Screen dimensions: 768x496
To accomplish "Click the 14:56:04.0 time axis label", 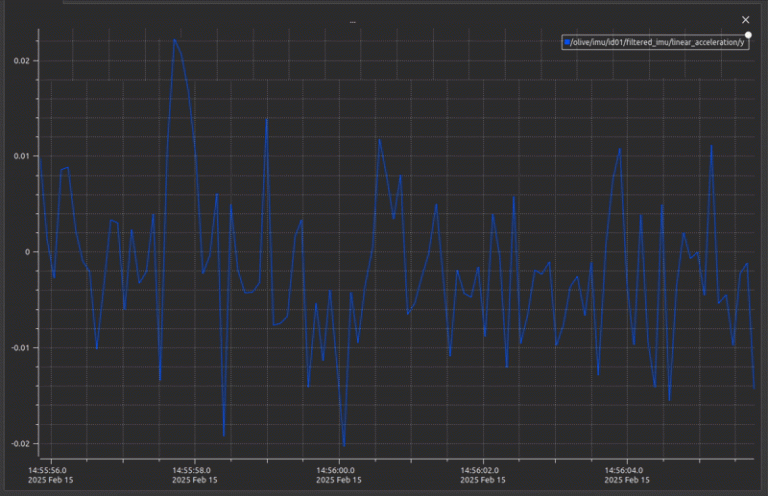I will 626,474.
